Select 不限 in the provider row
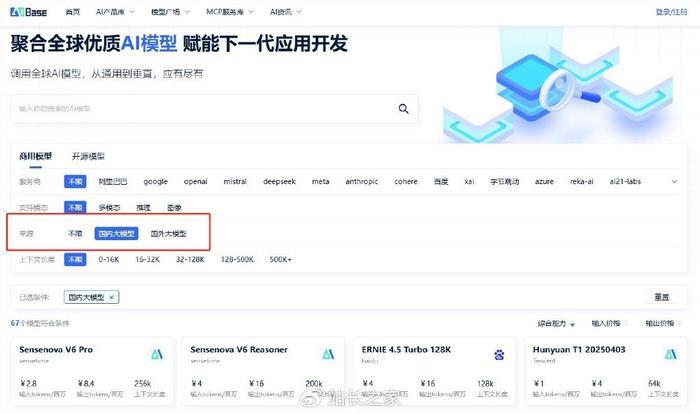The image size is (700, 414). tap(75, 181)
